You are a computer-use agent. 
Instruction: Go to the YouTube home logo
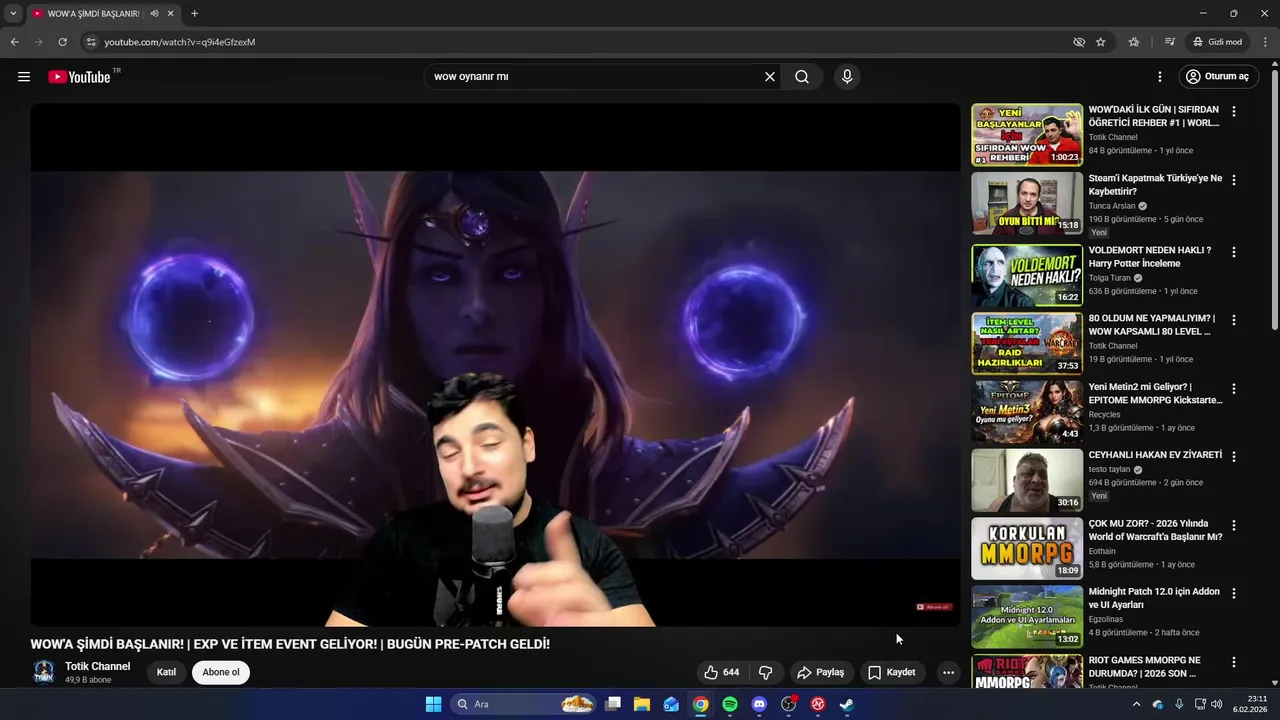tap(79, 77)
